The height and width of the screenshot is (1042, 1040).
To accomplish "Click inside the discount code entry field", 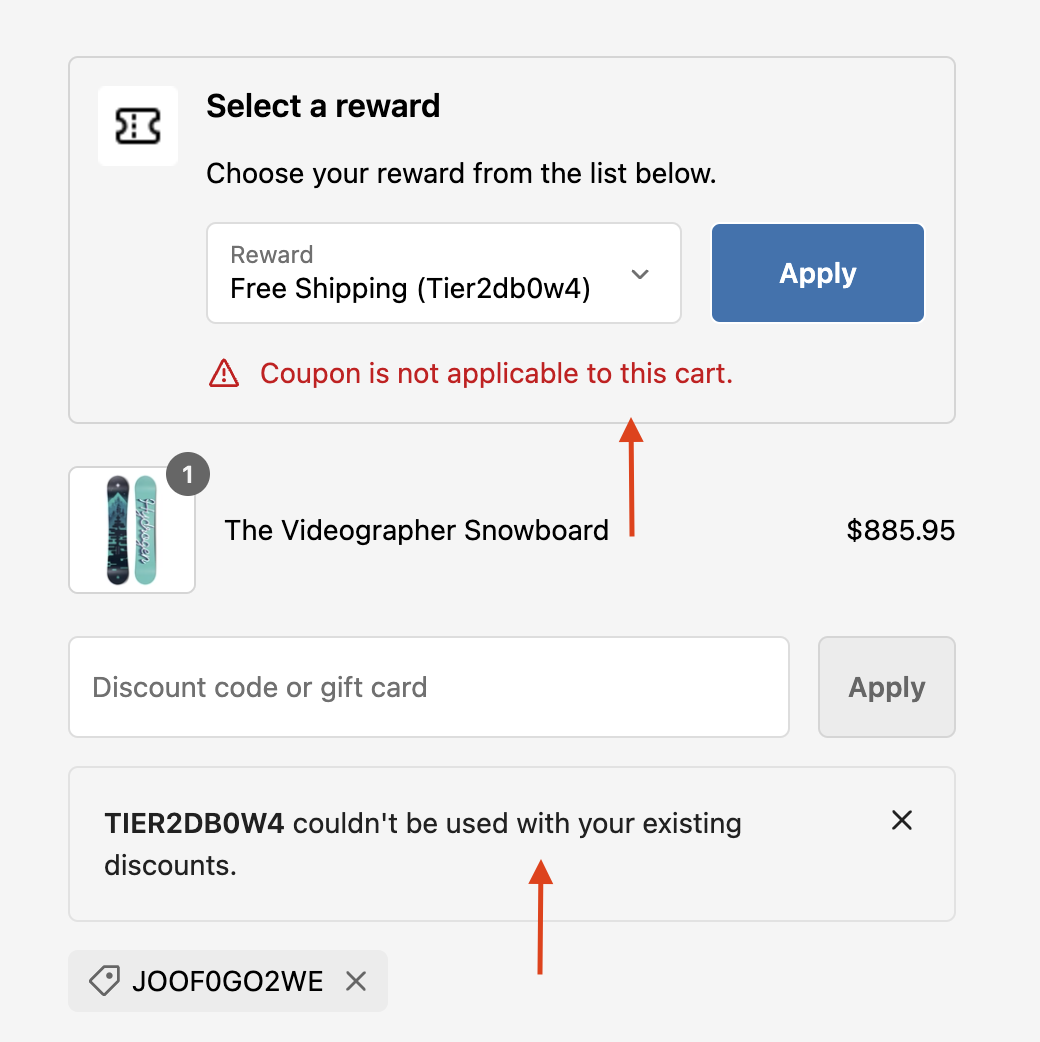I will click(428, 687).
